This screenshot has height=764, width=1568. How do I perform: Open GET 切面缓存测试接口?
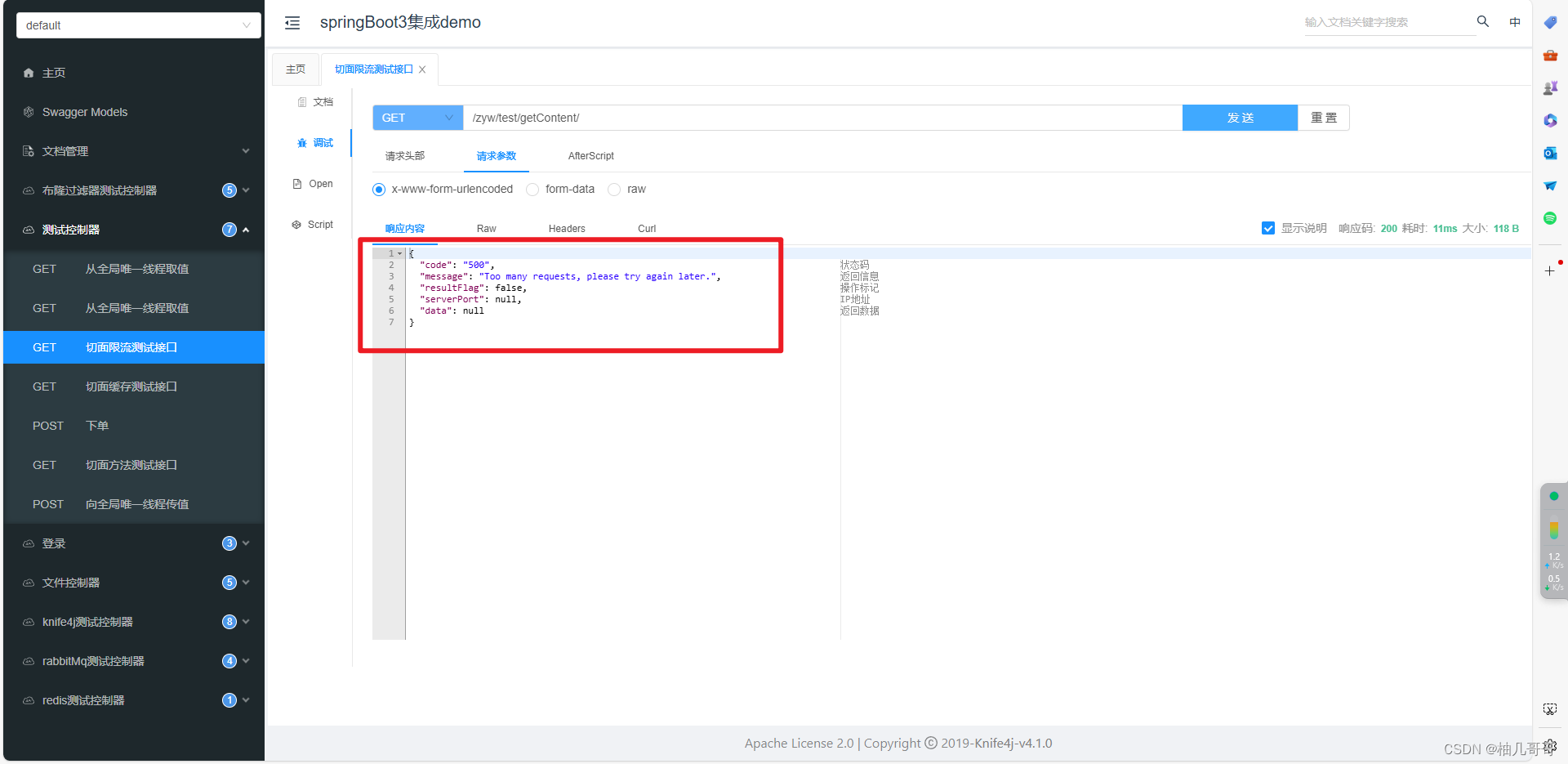pyautogui.click(x=134, y=386)
